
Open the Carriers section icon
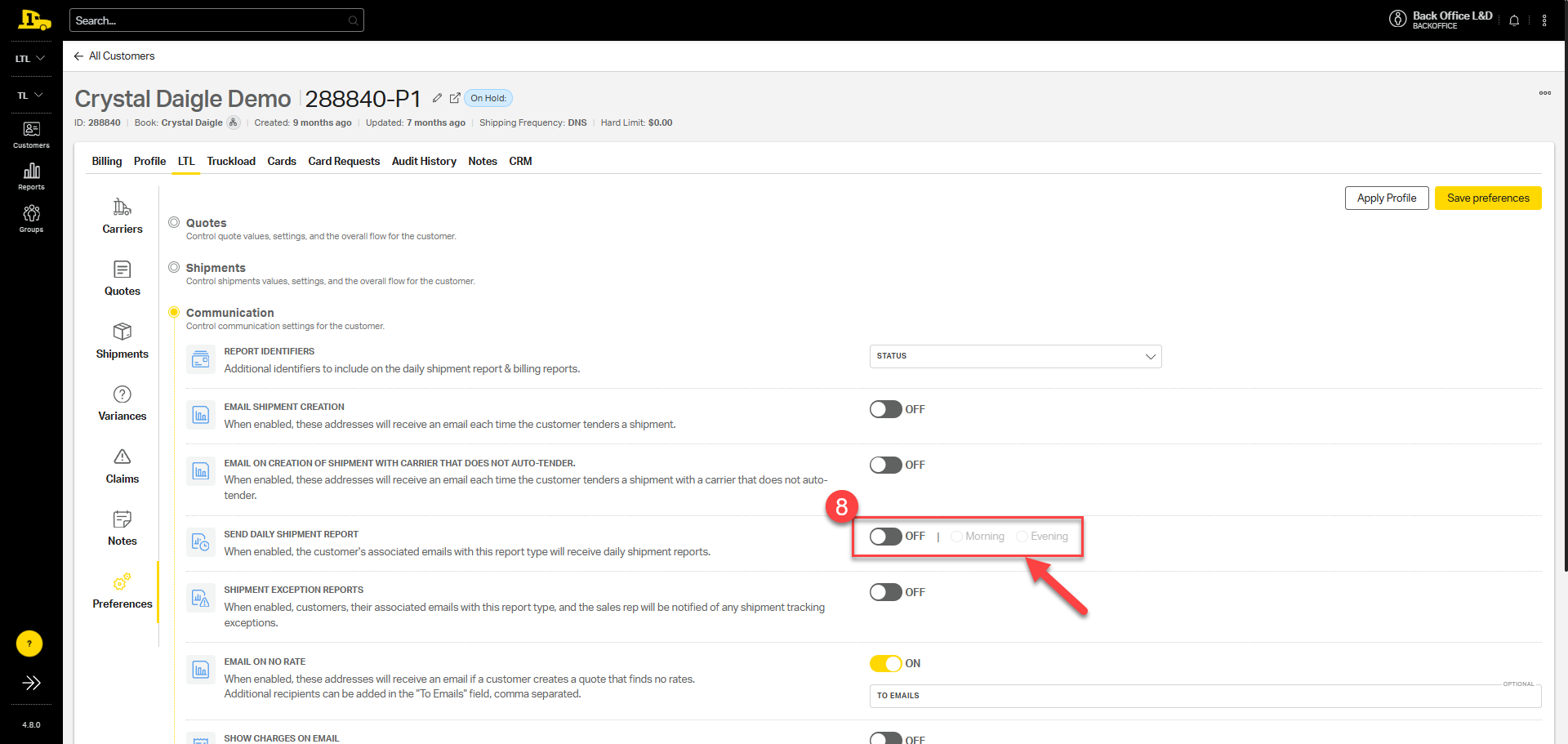(122, 207)
